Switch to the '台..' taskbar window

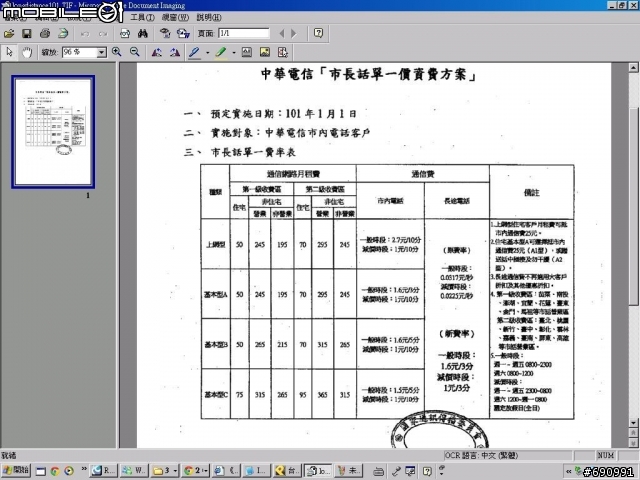[287, 471]
